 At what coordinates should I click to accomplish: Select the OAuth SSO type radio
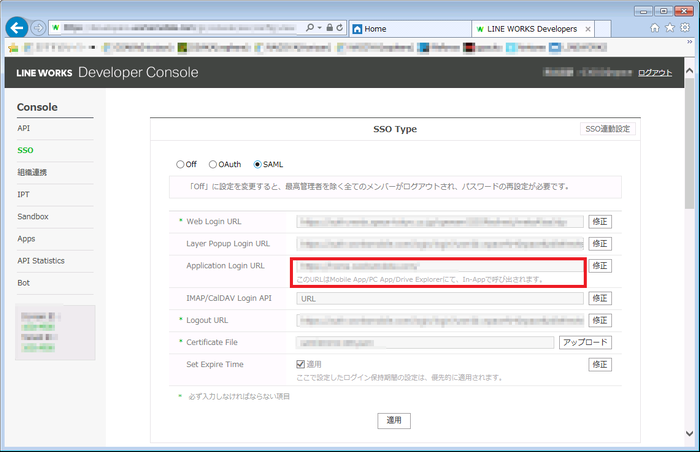pos(213,164)
